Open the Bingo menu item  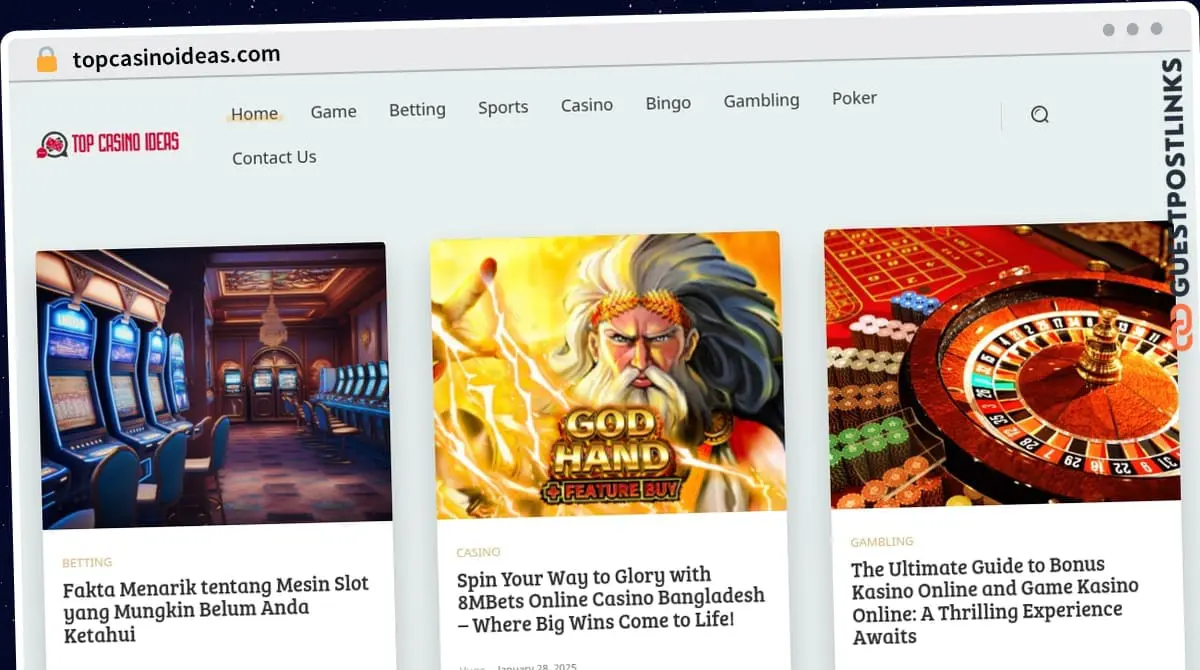pyautogui.click(x=668, y=103)
